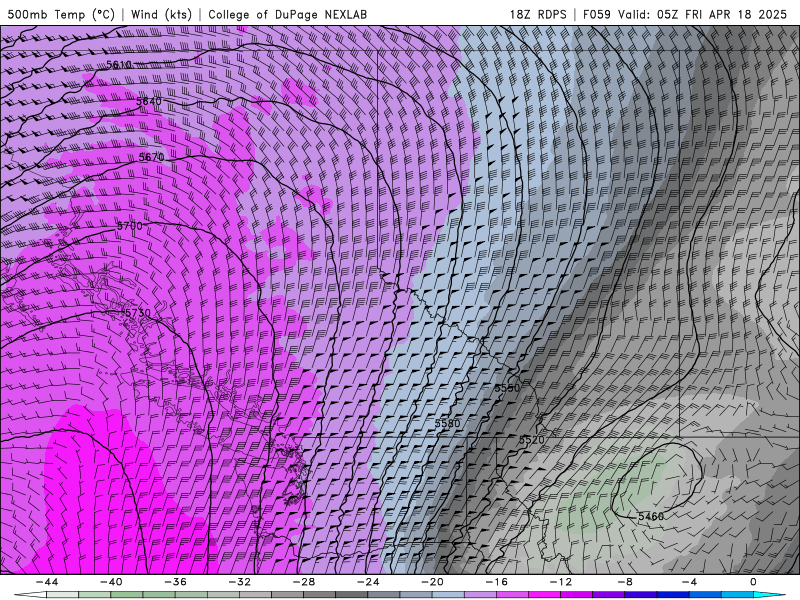This screenshot has width=800, height=600.
Task: Click the 0 colorbar tick label
Action: tap(753, 582)
